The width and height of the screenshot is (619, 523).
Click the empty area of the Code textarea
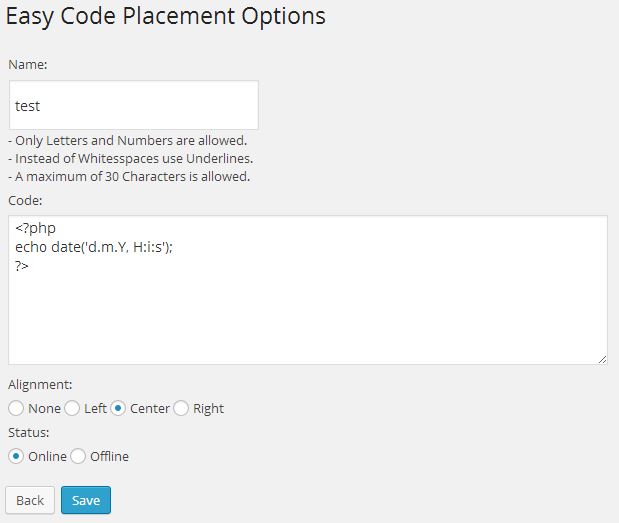[x=308, y=316]
